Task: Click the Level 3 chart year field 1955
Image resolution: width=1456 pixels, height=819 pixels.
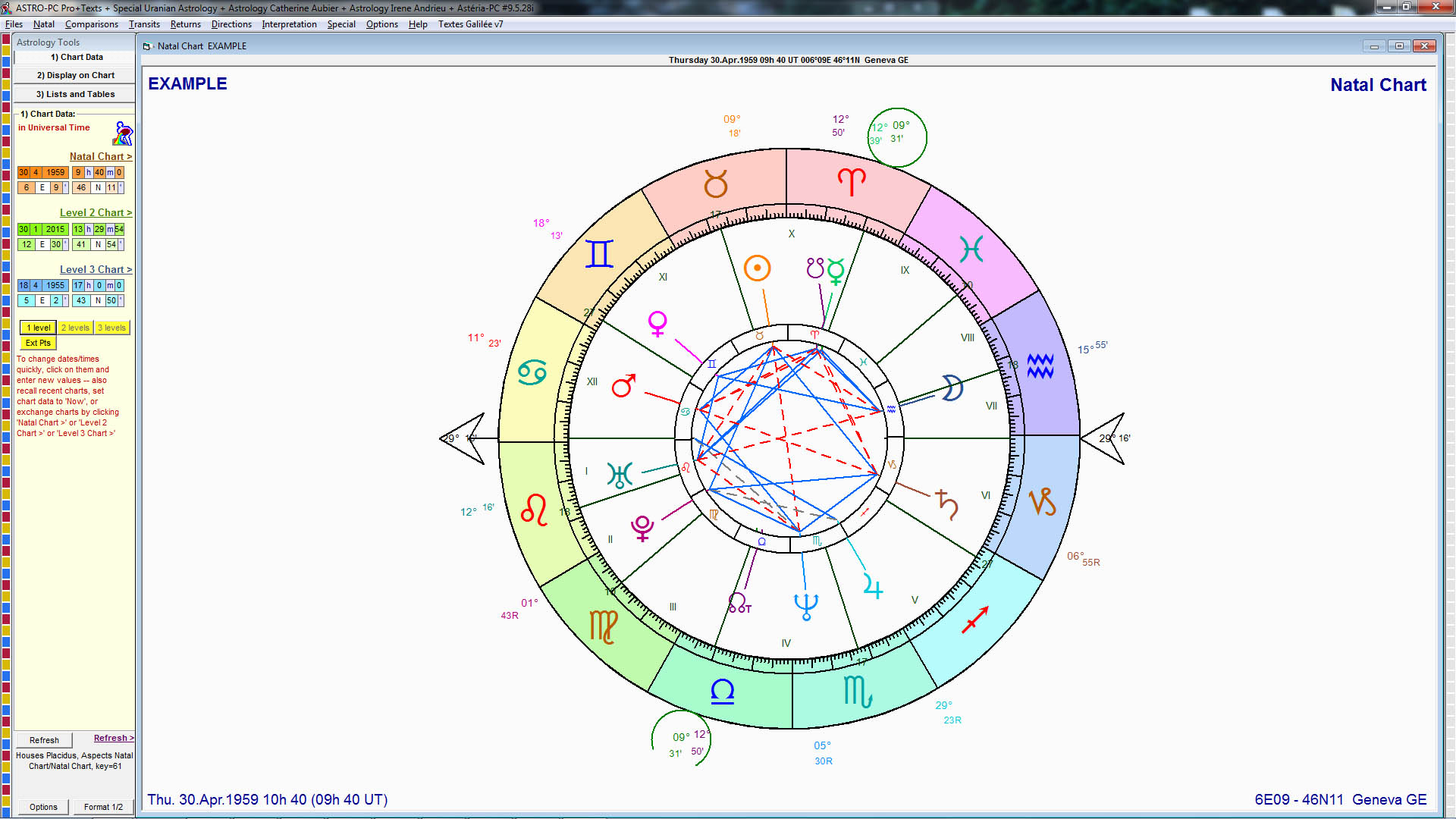Action: click(x=55, y=286)
